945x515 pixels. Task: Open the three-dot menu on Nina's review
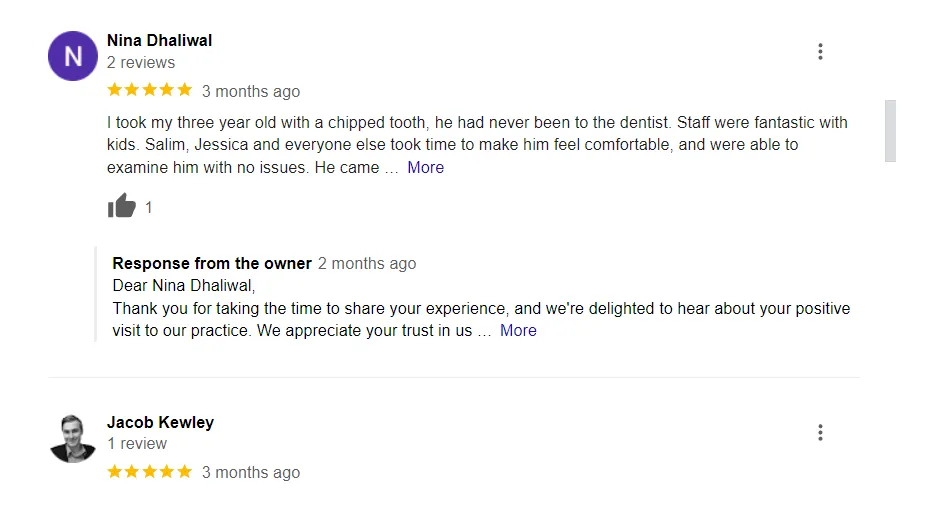pos(820,52)
